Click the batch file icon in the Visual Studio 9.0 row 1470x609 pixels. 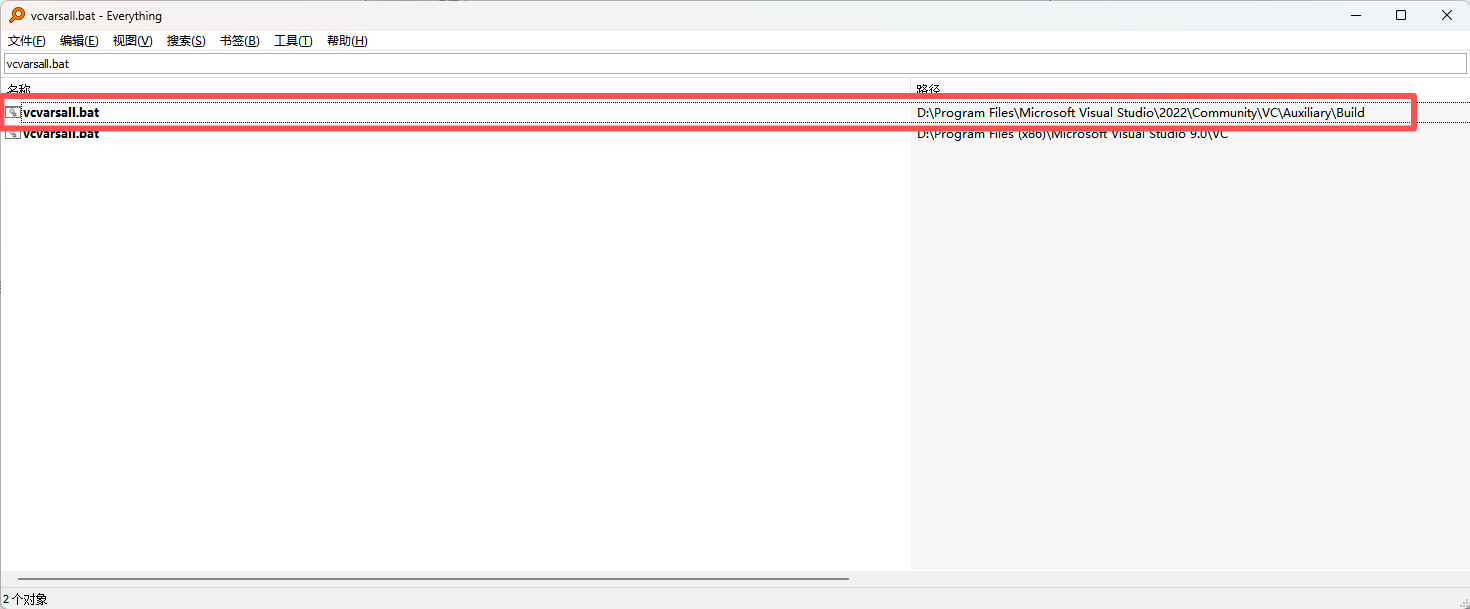tap(13, 134)
